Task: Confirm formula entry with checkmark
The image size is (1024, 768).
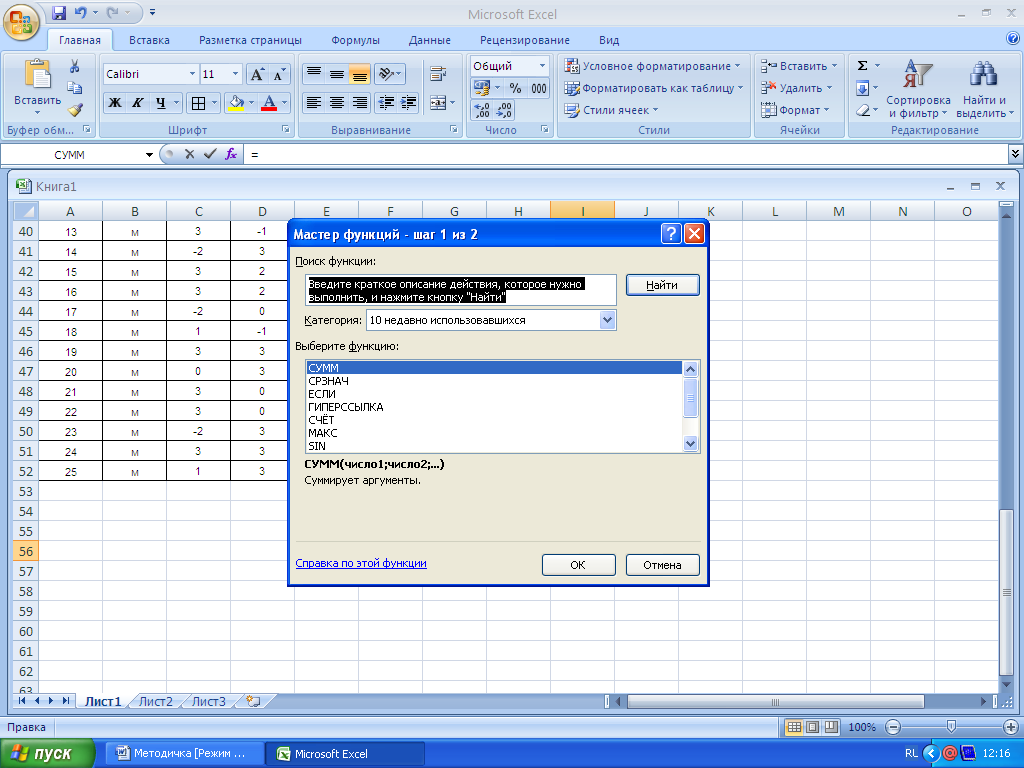Action: point(210,154)
